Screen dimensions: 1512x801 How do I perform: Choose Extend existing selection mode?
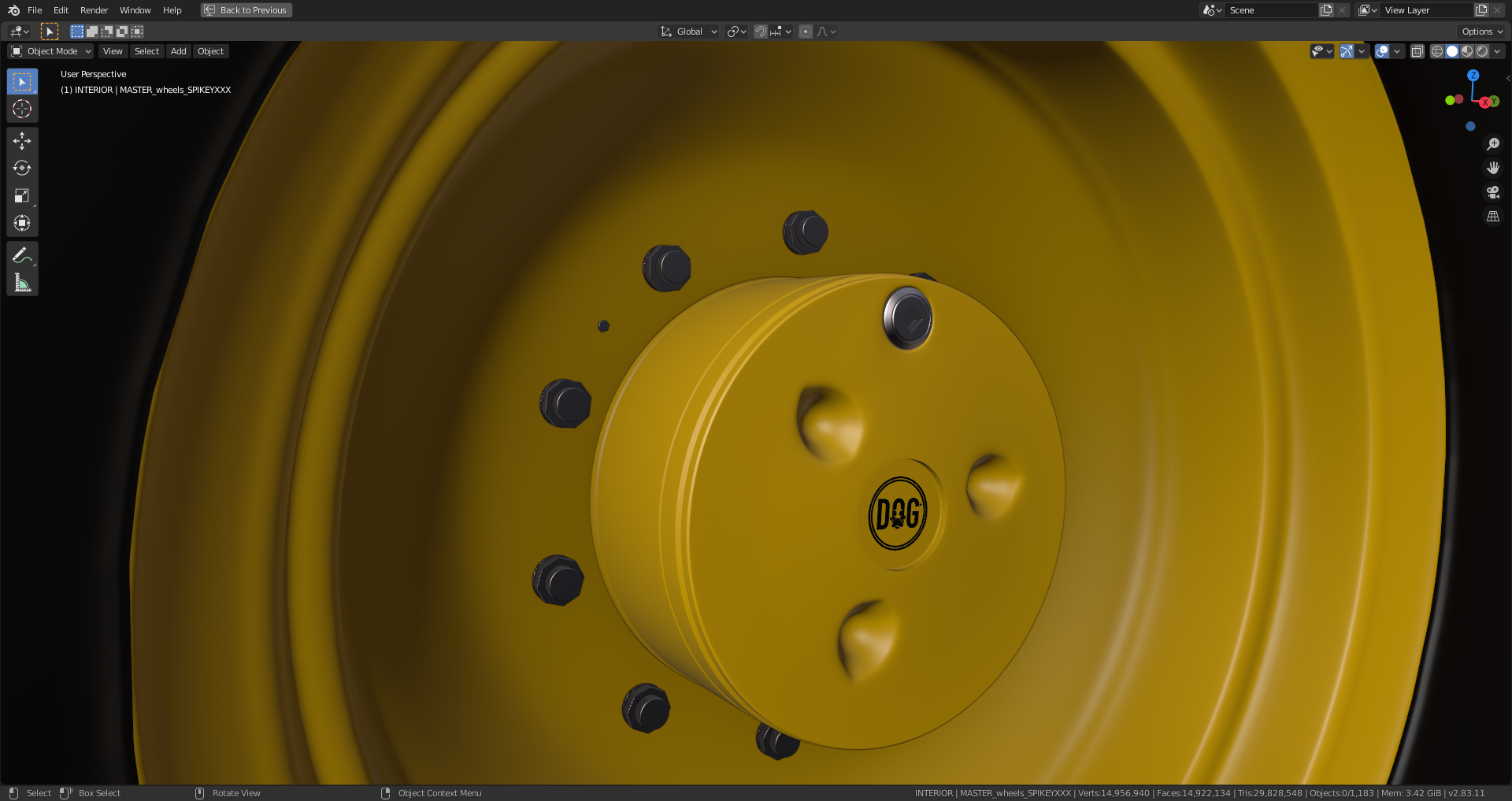92,32
